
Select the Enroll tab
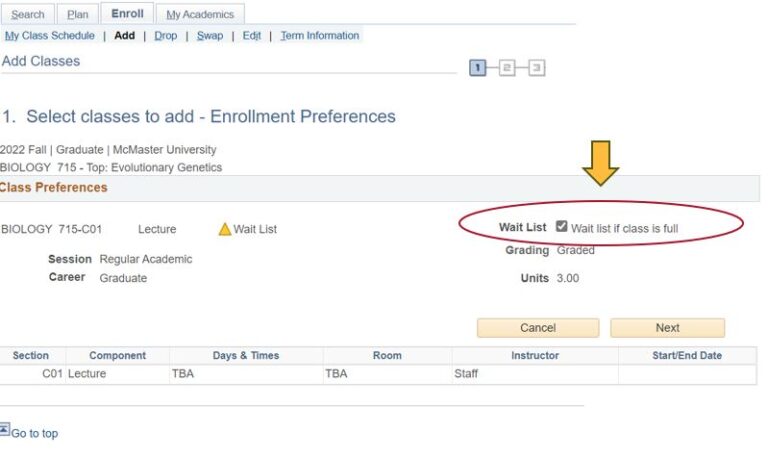(x=128, y=14)
